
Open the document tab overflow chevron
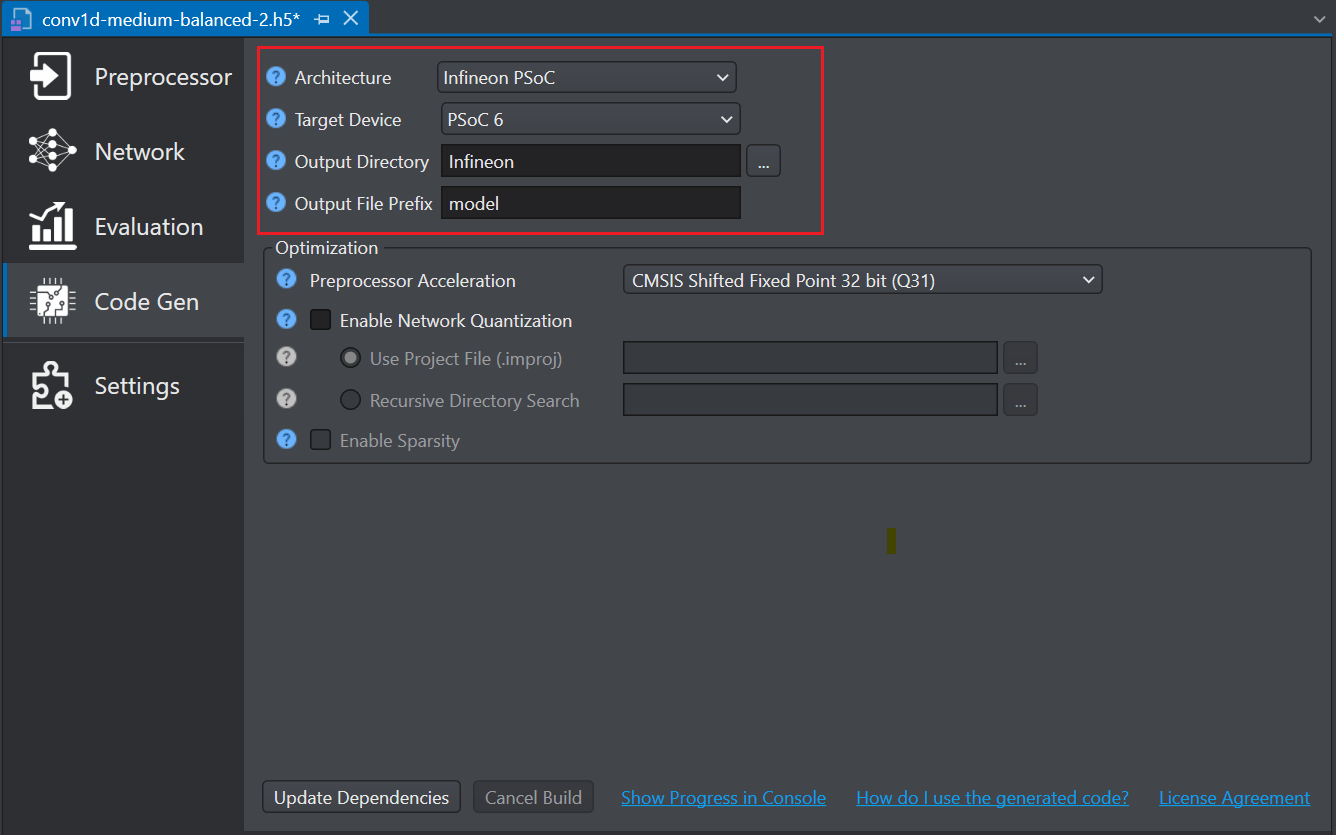coord(1319,18)
